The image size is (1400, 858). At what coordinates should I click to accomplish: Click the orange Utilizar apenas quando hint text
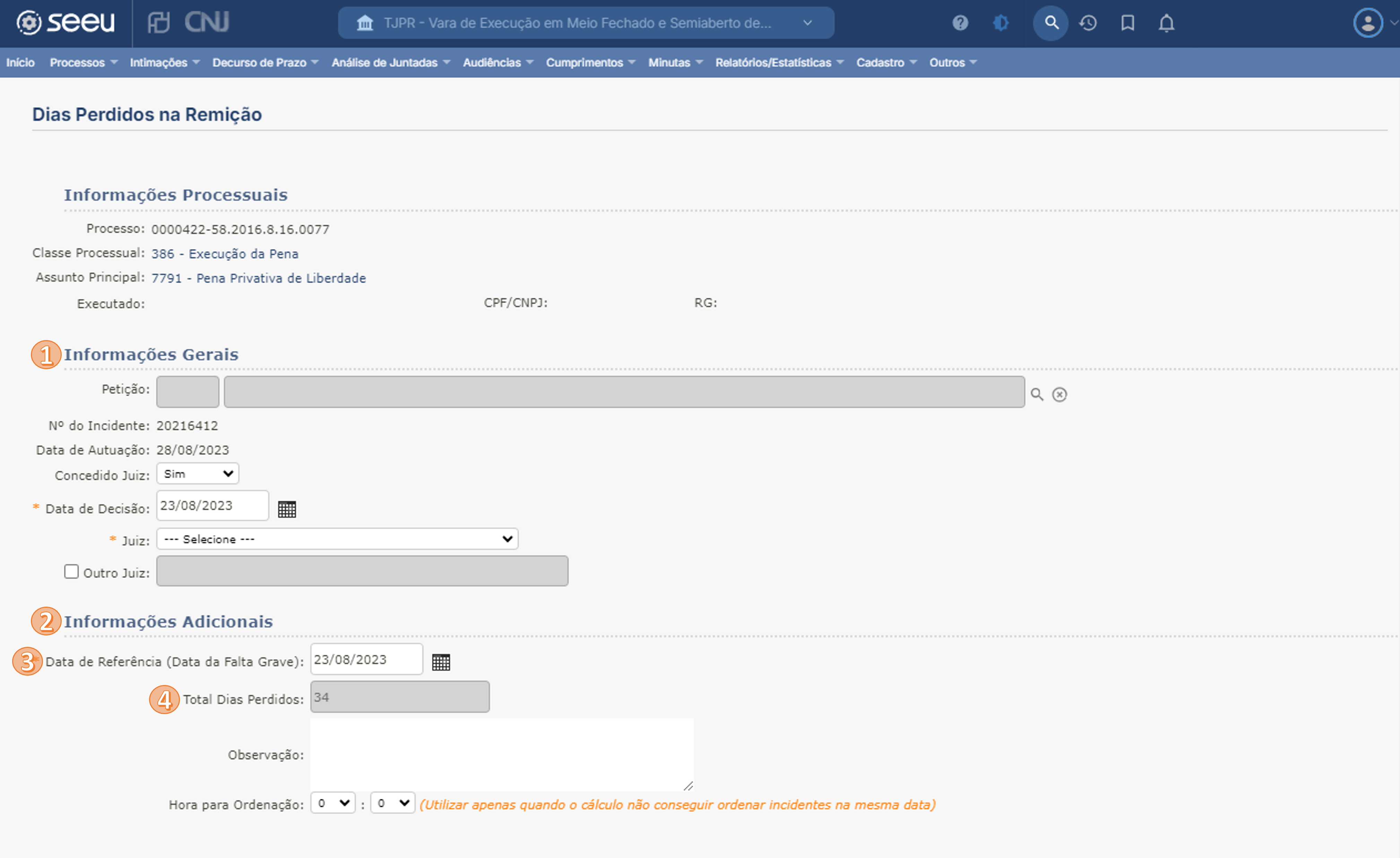coord(677,805)
